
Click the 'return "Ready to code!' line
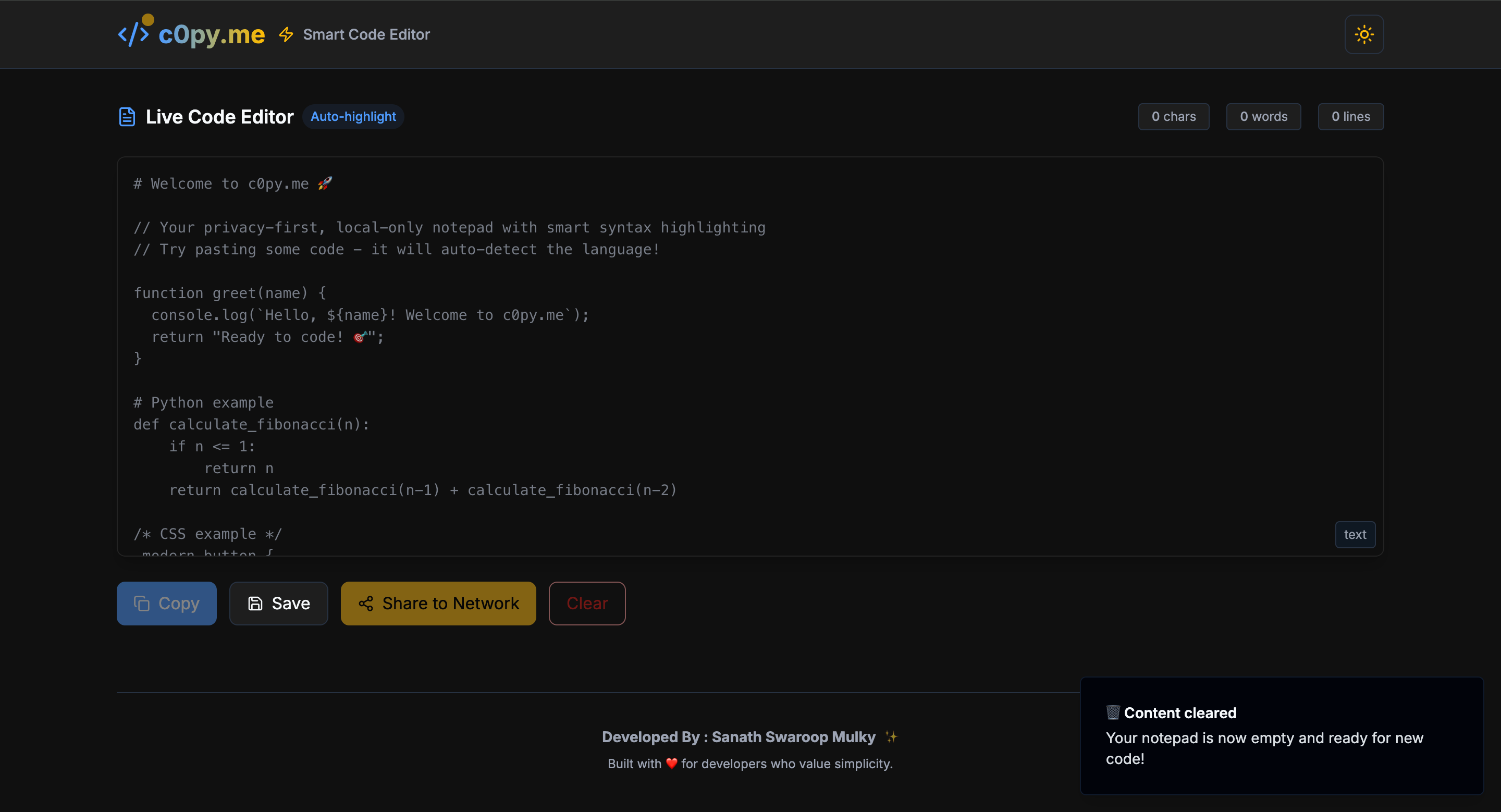[267, 337]
